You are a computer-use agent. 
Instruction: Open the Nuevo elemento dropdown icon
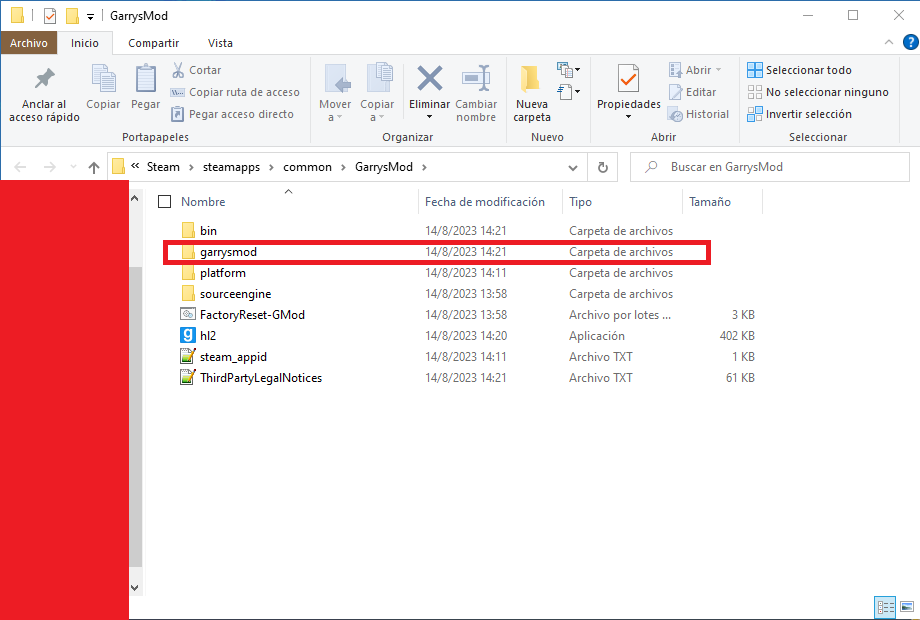click(x=568, y=70)
